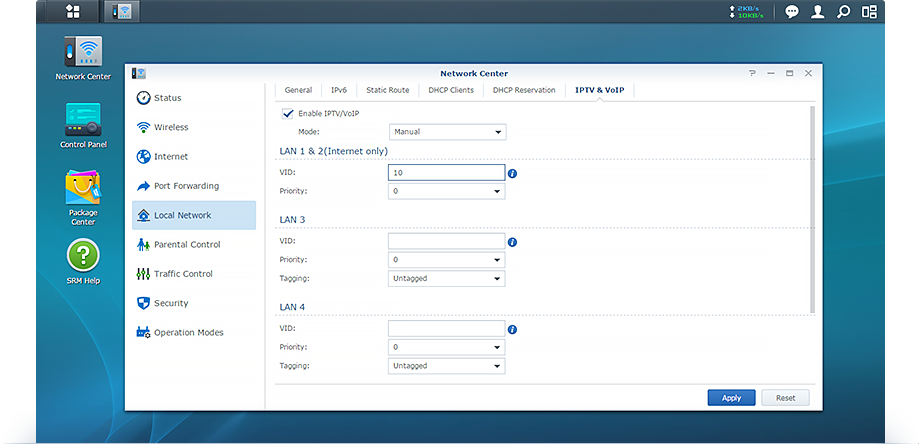This screenshot has height=444, width=920.
Task: Launch Package Center from desktop
Action: point(83,190)
